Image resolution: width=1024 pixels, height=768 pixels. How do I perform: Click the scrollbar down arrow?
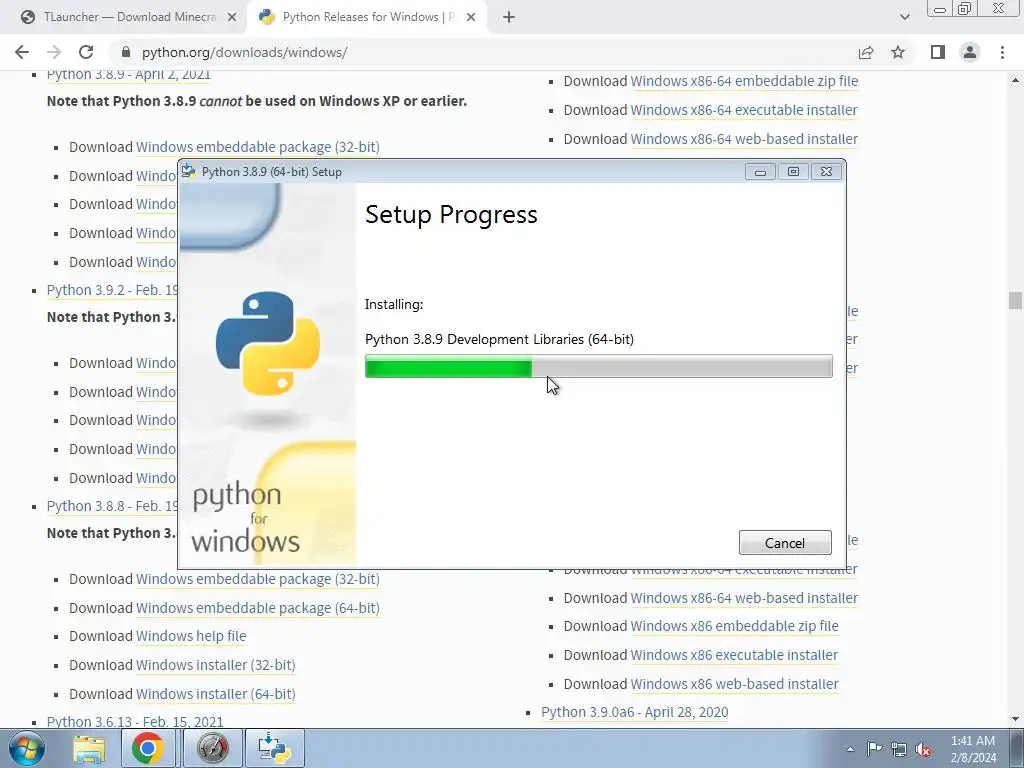1015,720
